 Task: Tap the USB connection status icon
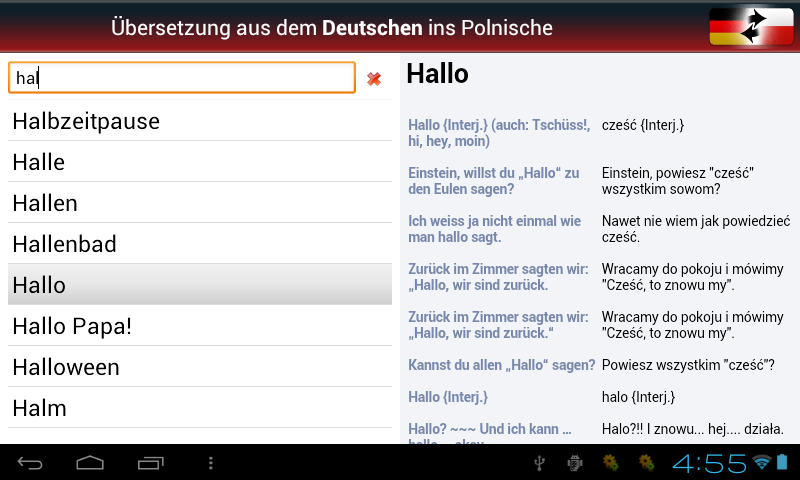point(539,463)
